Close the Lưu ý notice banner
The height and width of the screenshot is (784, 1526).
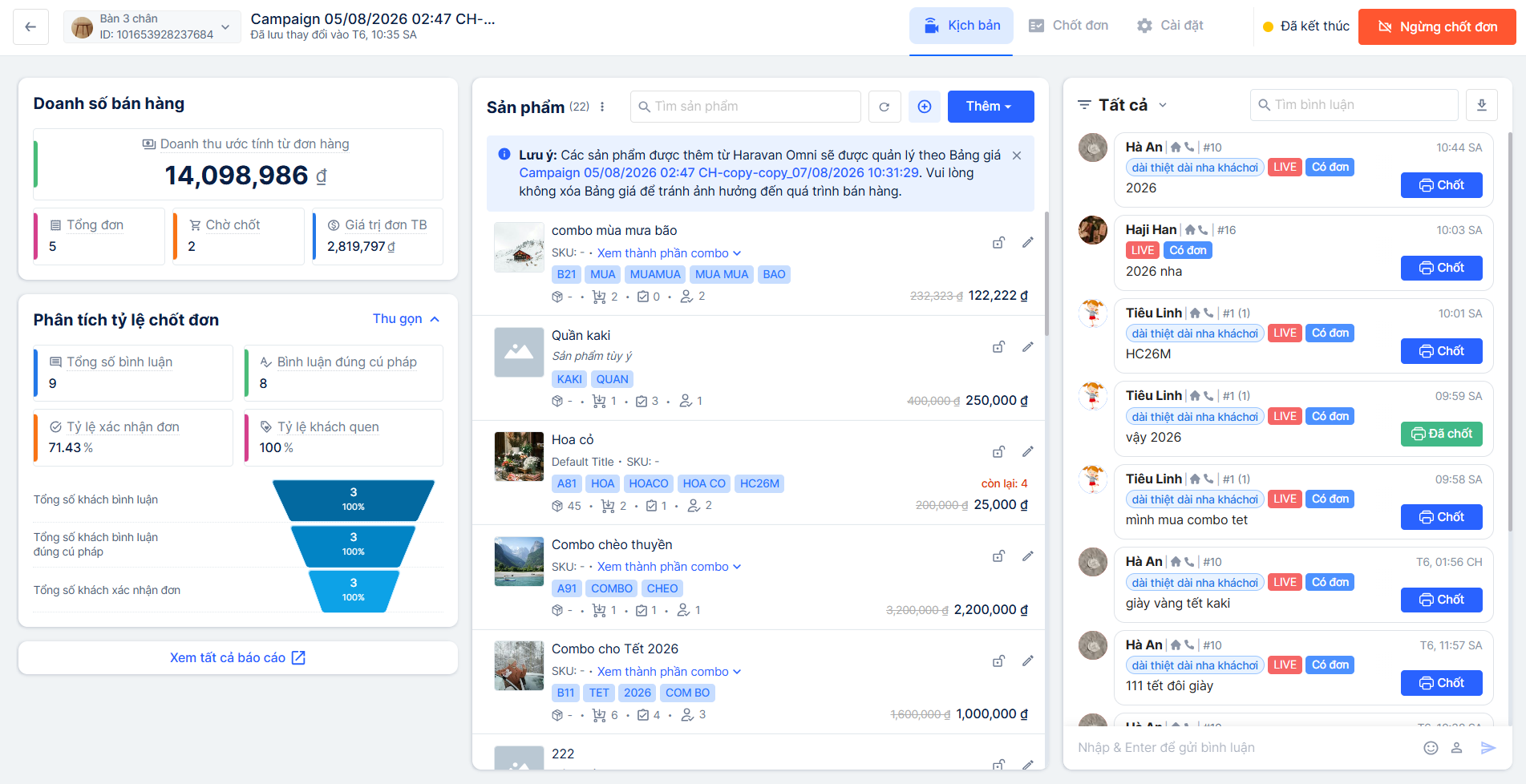pos(1017,156)
